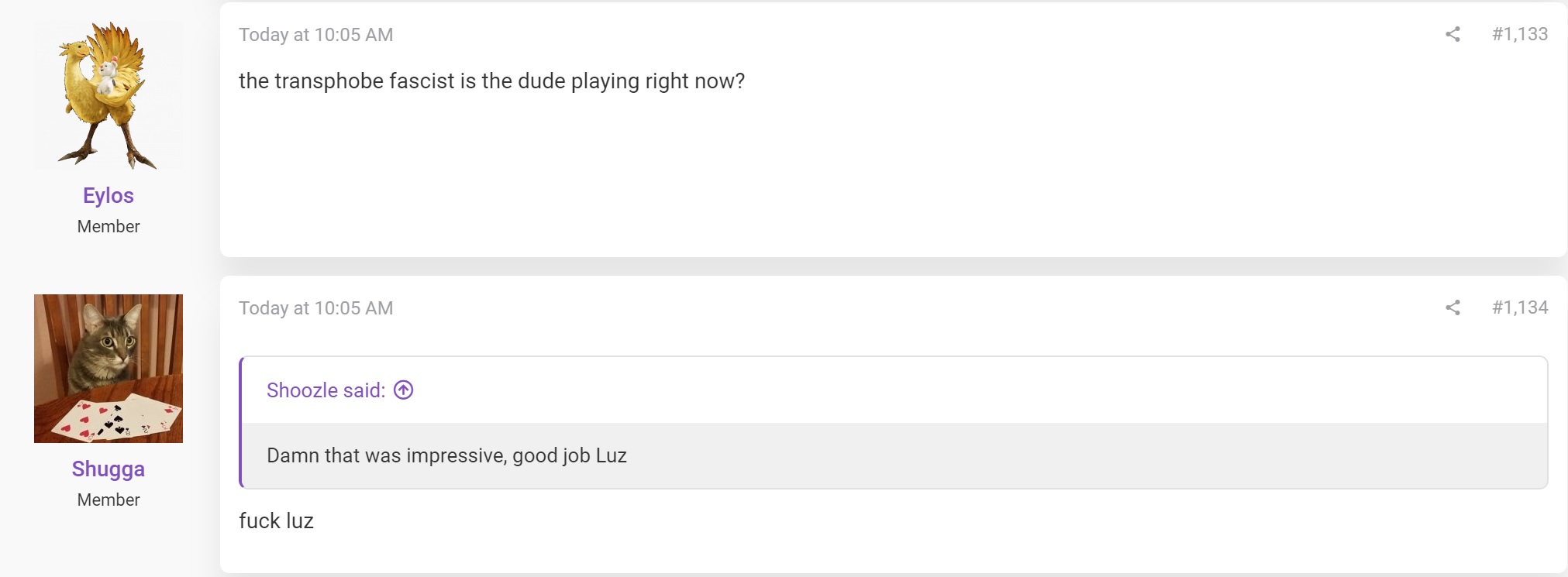
Task: Click the share icon on post #1,133
Action: coord(1453,34)
